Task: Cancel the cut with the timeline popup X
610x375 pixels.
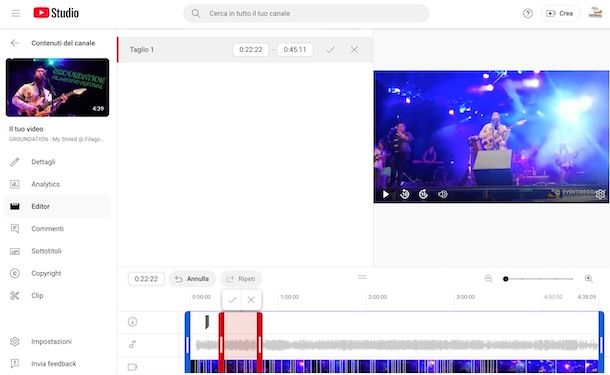Action: pos(251,300)
